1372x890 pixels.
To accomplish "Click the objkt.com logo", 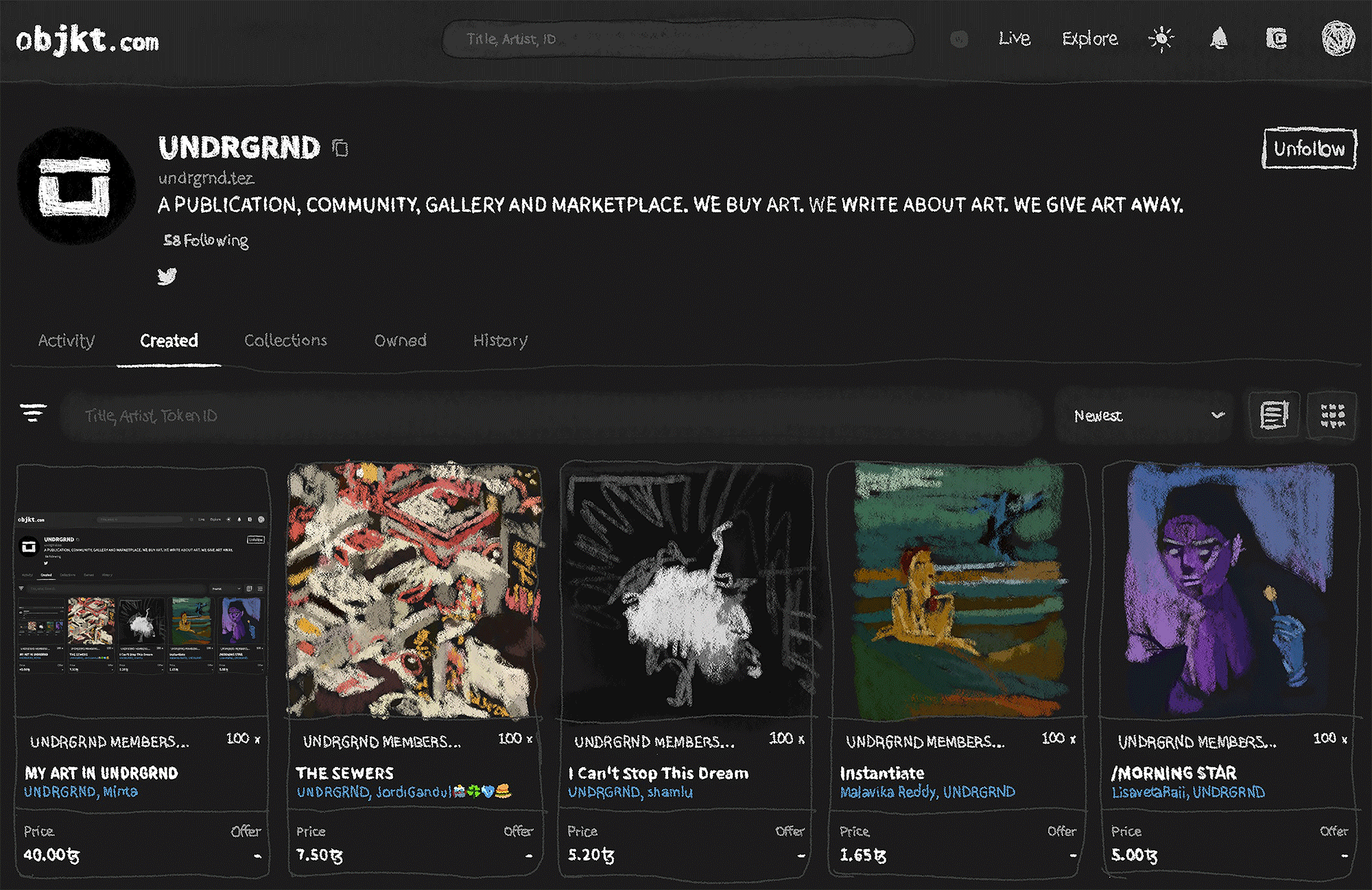I will pyautogui.click(x=88, y=40).
